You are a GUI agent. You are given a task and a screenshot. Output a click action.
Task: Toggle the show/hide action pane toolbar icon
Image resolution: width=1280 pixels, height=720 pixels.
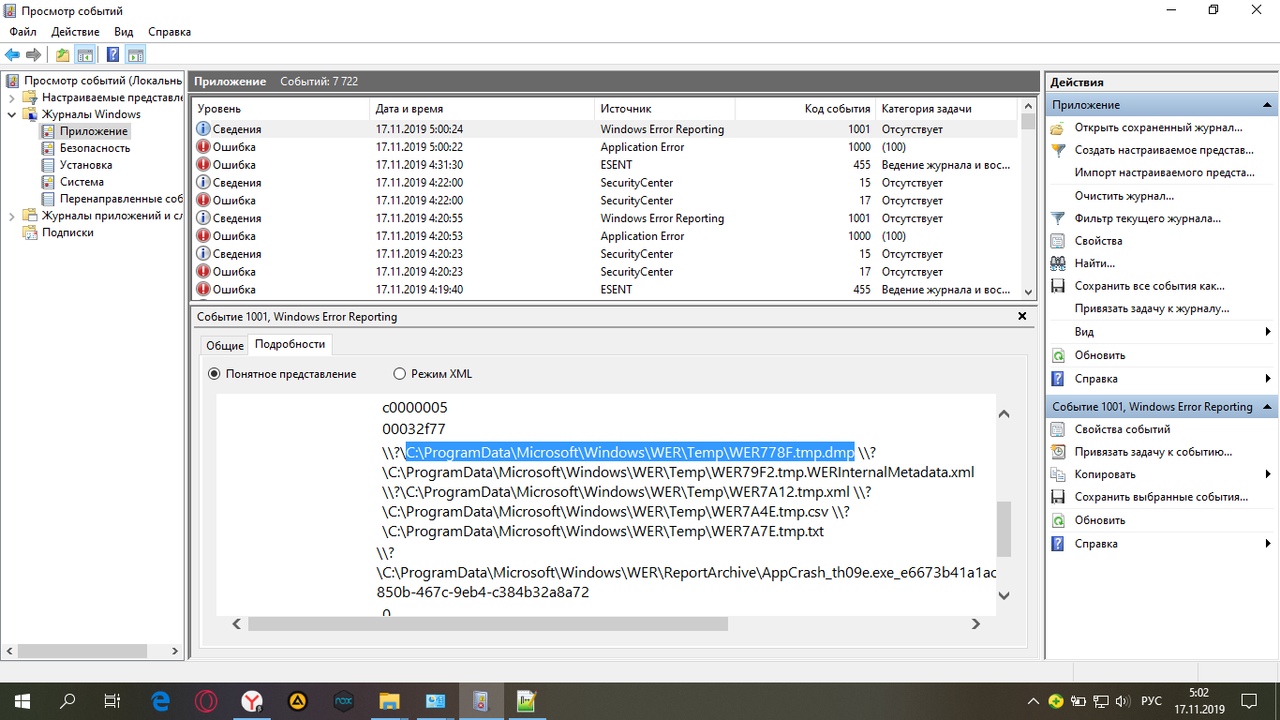pos(136,55)
